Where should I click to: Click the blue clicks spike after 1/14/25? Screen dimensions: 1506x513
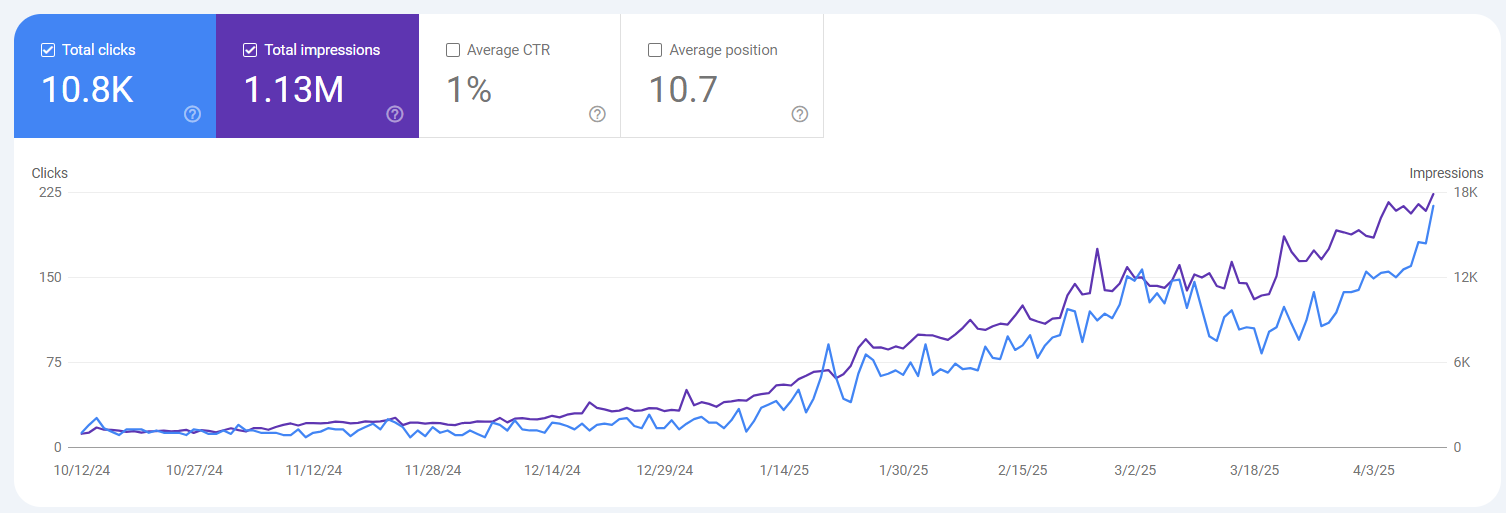click(828, 344)
